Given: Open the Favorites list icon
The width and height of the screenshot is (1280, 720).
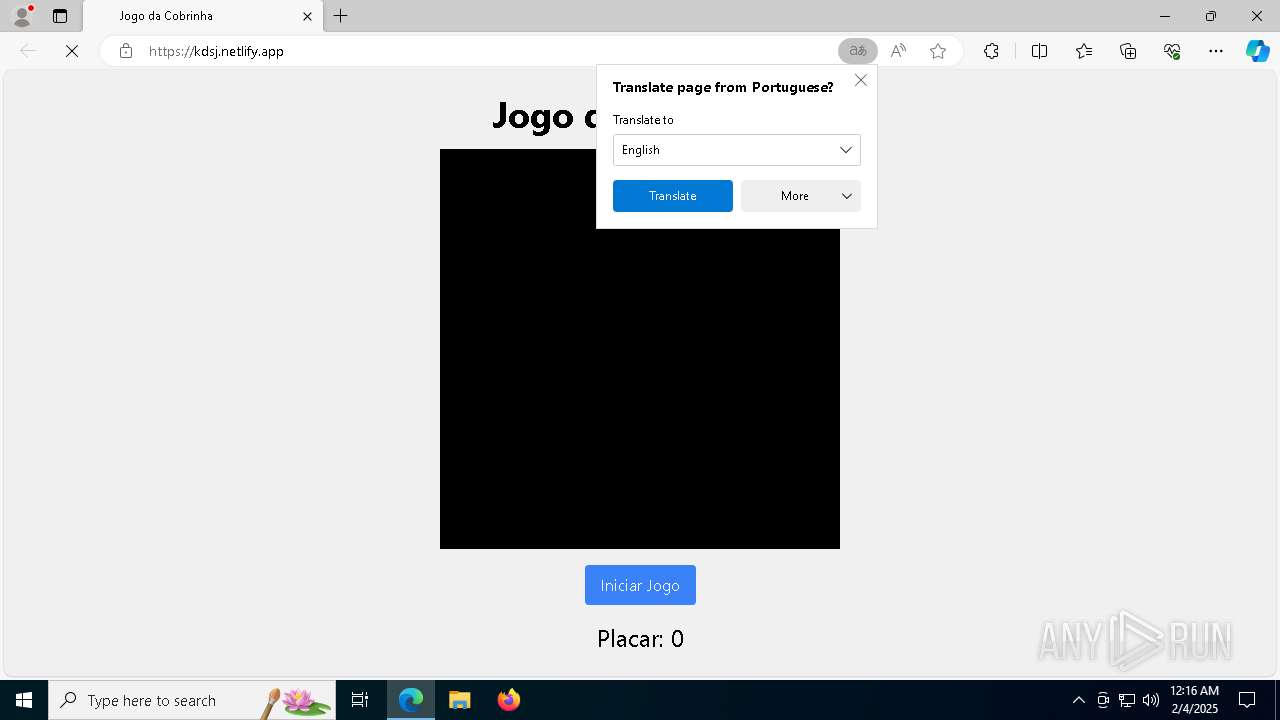Looking at the screenshot, I should coord(1084,51).
